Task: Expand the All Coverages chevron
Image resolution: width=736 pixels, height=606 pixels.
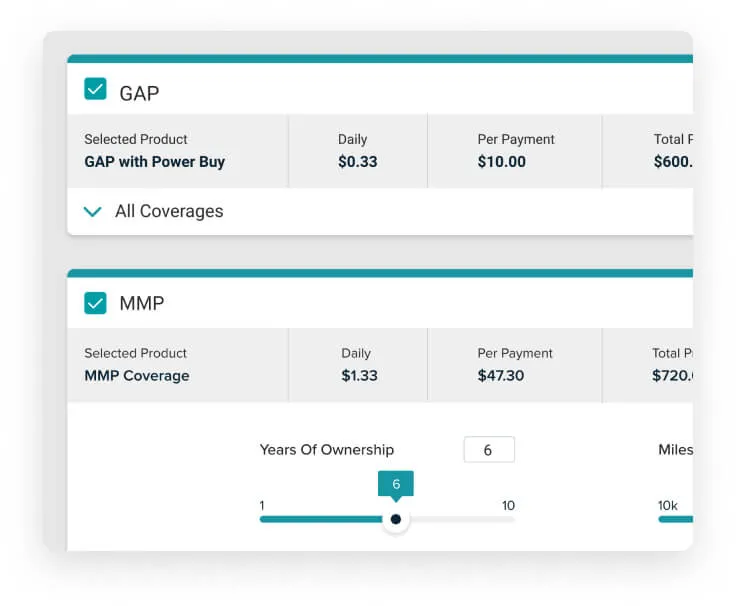Action: [x=93, y=212]
